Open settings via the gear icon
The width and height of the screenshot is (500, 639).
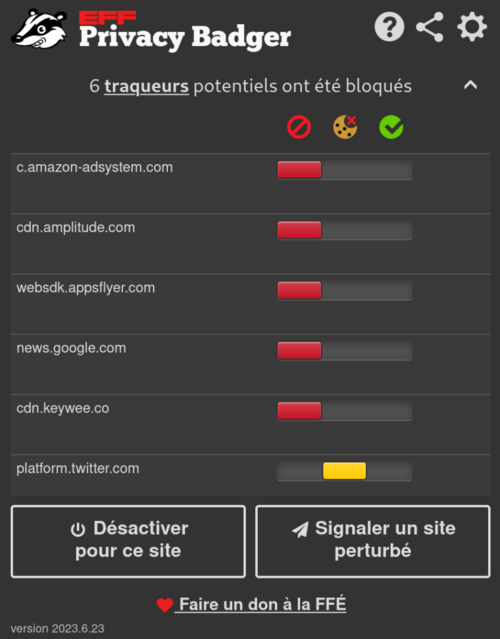[x=472, y=27]
